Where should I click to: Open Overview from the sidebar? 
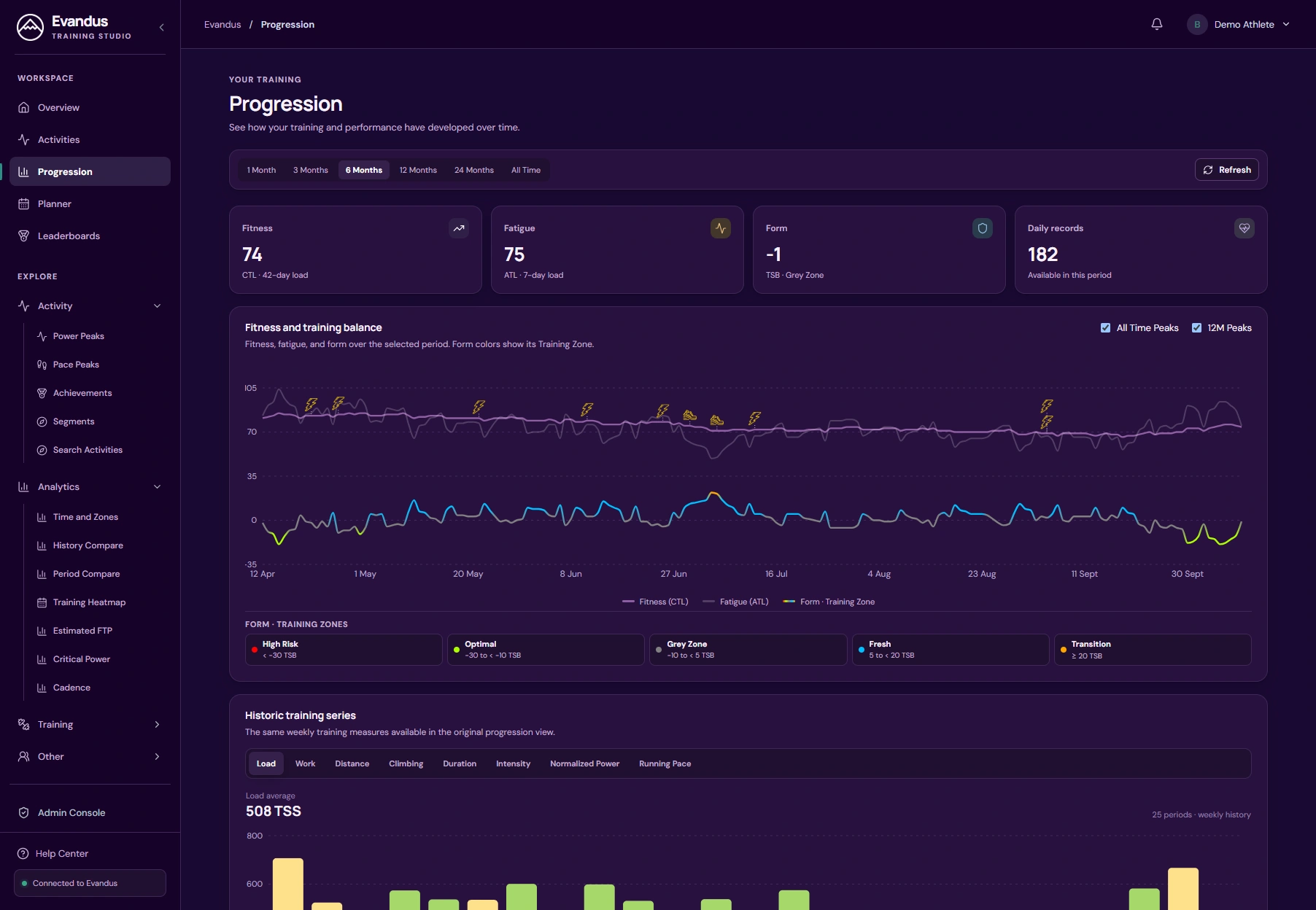pos(90,107)
